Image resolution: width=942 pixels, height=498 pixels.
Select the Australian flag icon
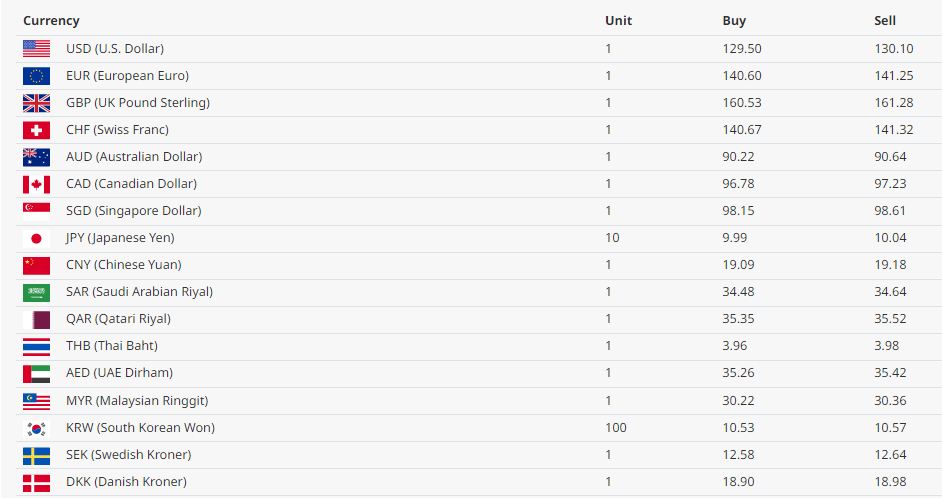tap(36, 157)
